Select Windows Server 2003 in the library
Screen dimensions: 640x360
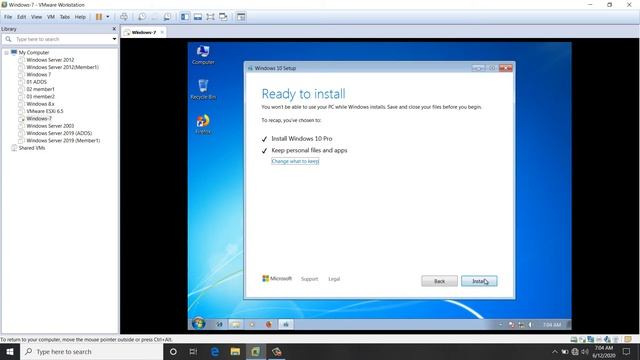[50, 126]
